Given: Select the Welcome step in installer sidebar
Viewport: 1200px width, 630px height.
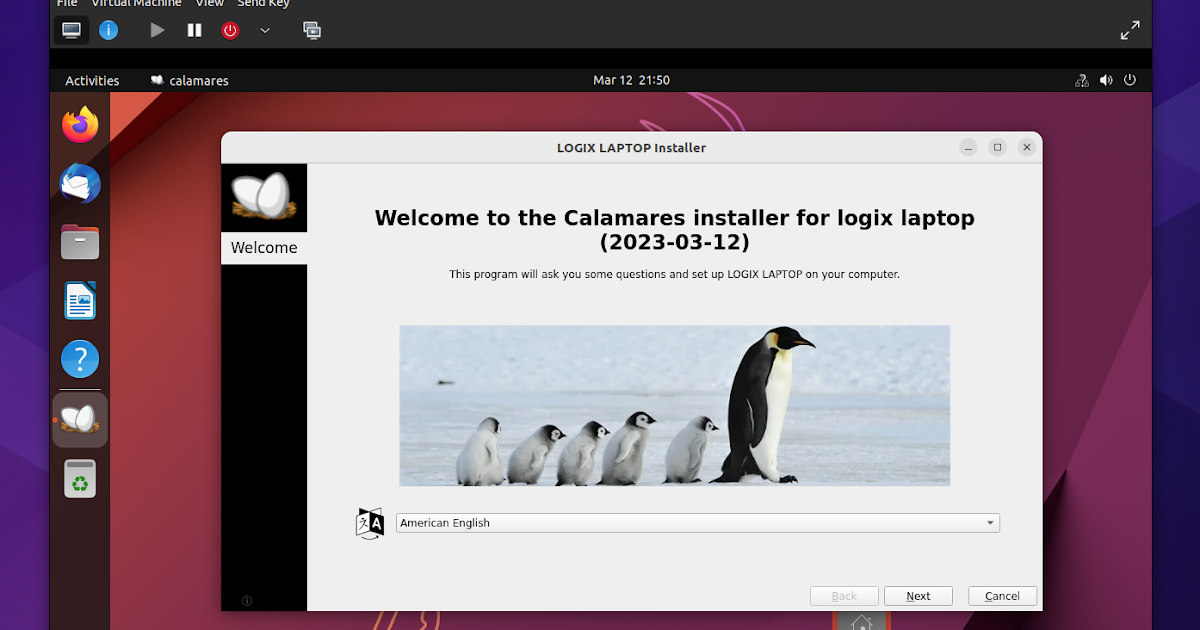Looking at the screenshot, I should [x=264, y=248].
